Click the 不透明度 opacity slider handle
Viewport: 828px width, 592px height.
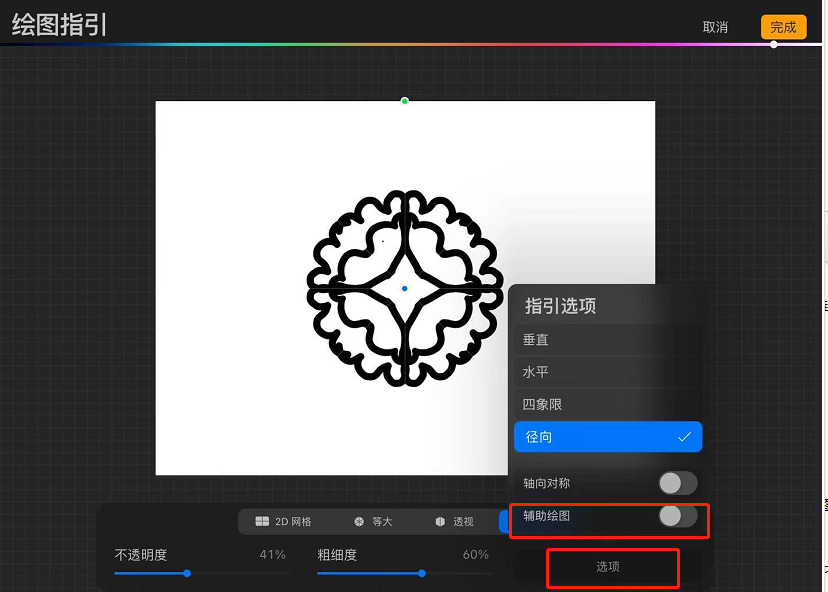(186, 573)
